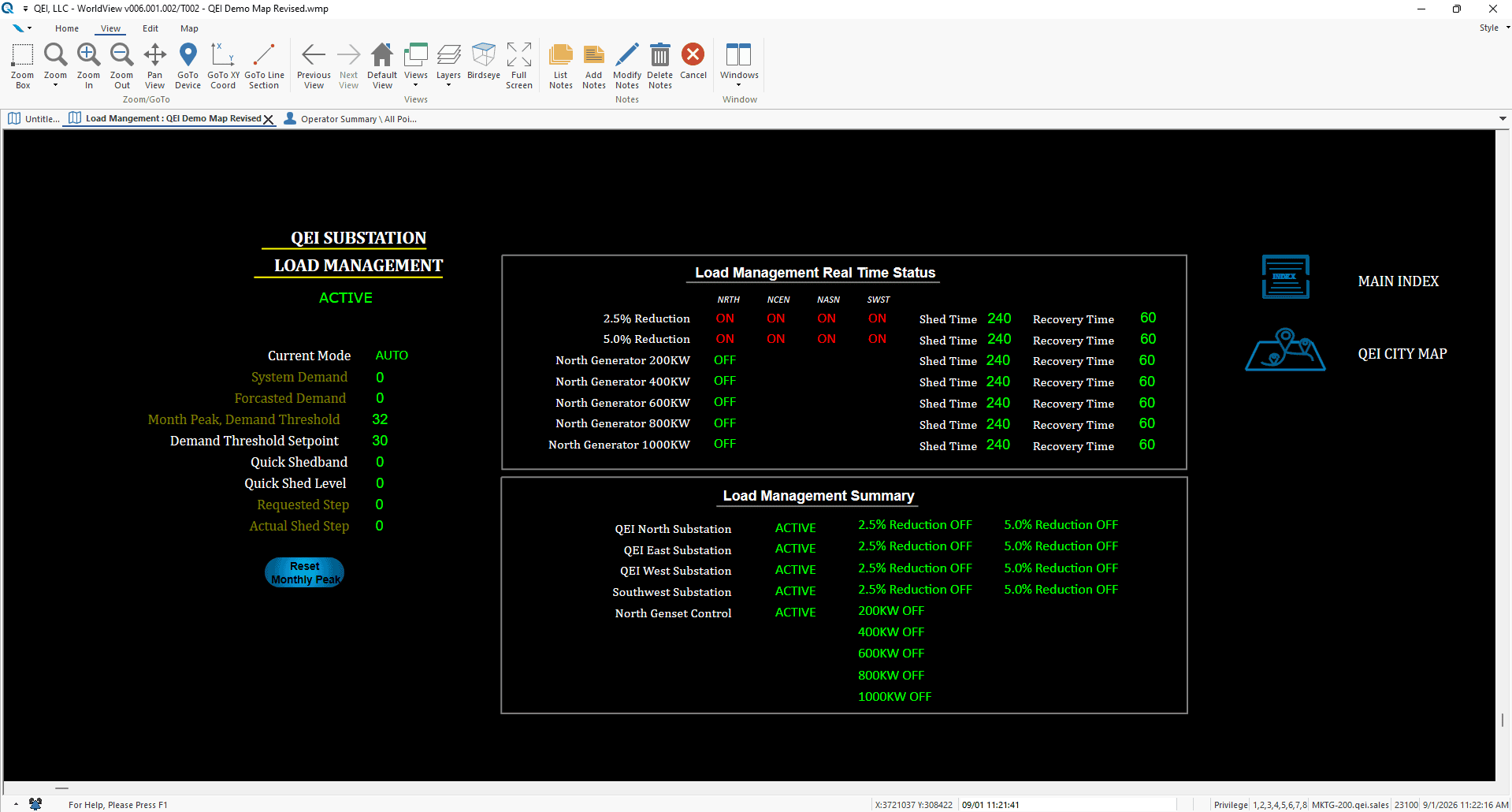The height and width of the screenshot is (812, 1512).
Task: Toggle North Generator 600KW OFF status
Action: coord(725,402)
